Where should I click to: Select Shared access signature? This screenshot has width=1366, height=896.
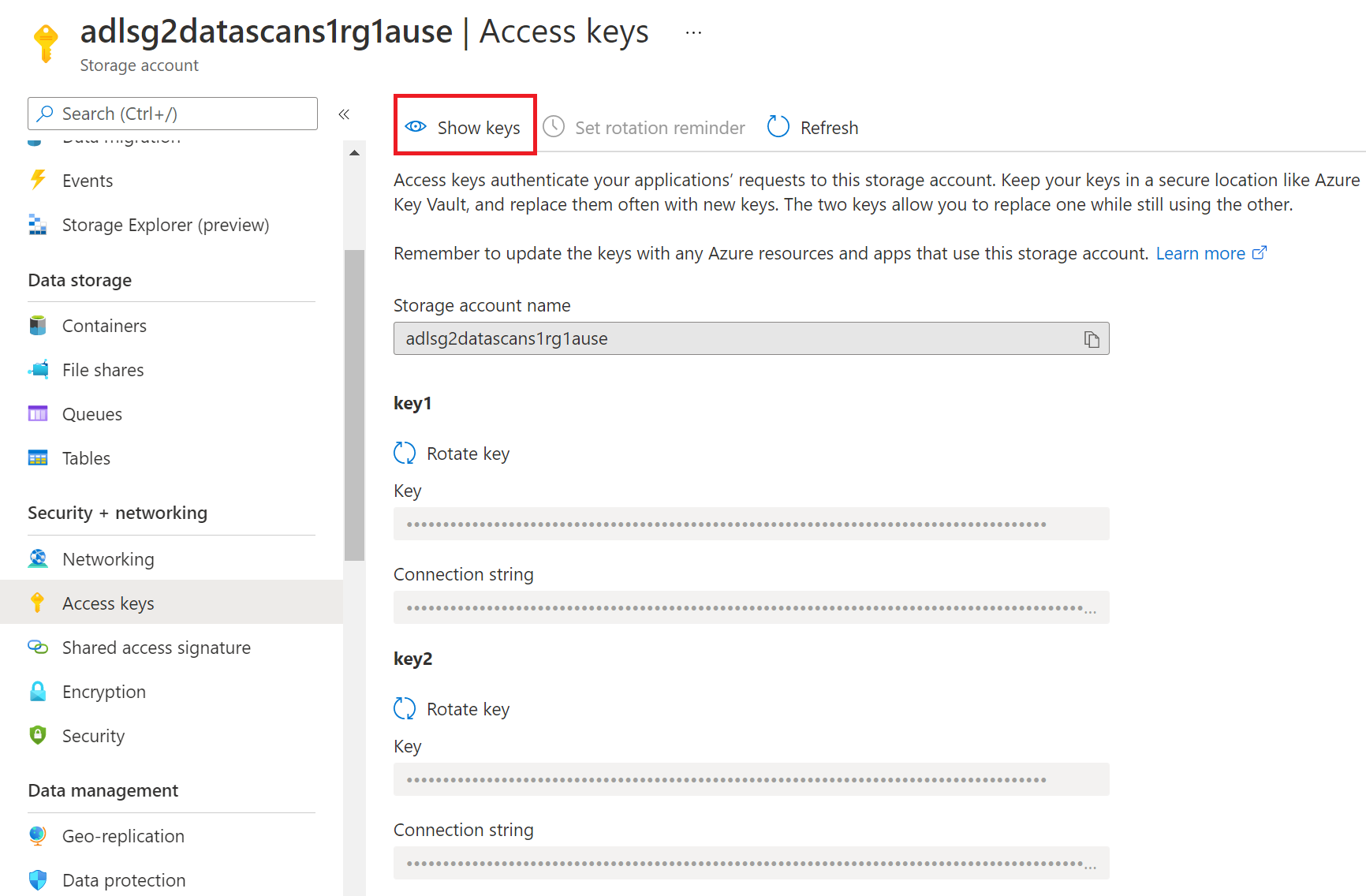(155, 647)
